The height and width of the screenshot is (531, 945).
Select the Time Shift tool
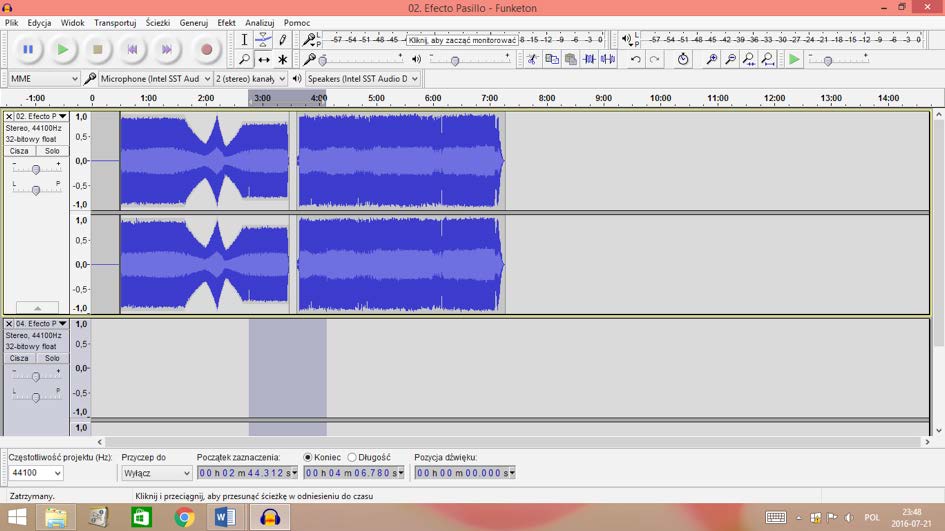pyautogui.click(x=263, y=59)
